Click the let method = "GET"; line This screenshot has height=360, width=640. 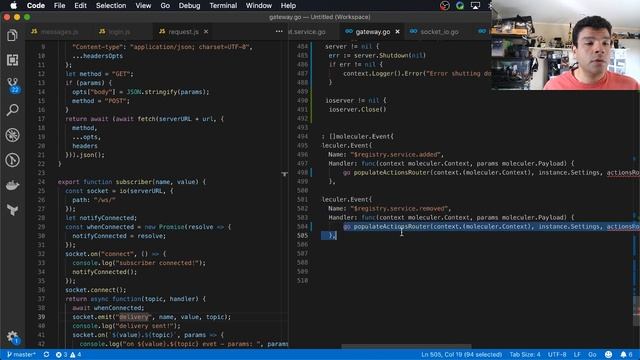(99, 74)
